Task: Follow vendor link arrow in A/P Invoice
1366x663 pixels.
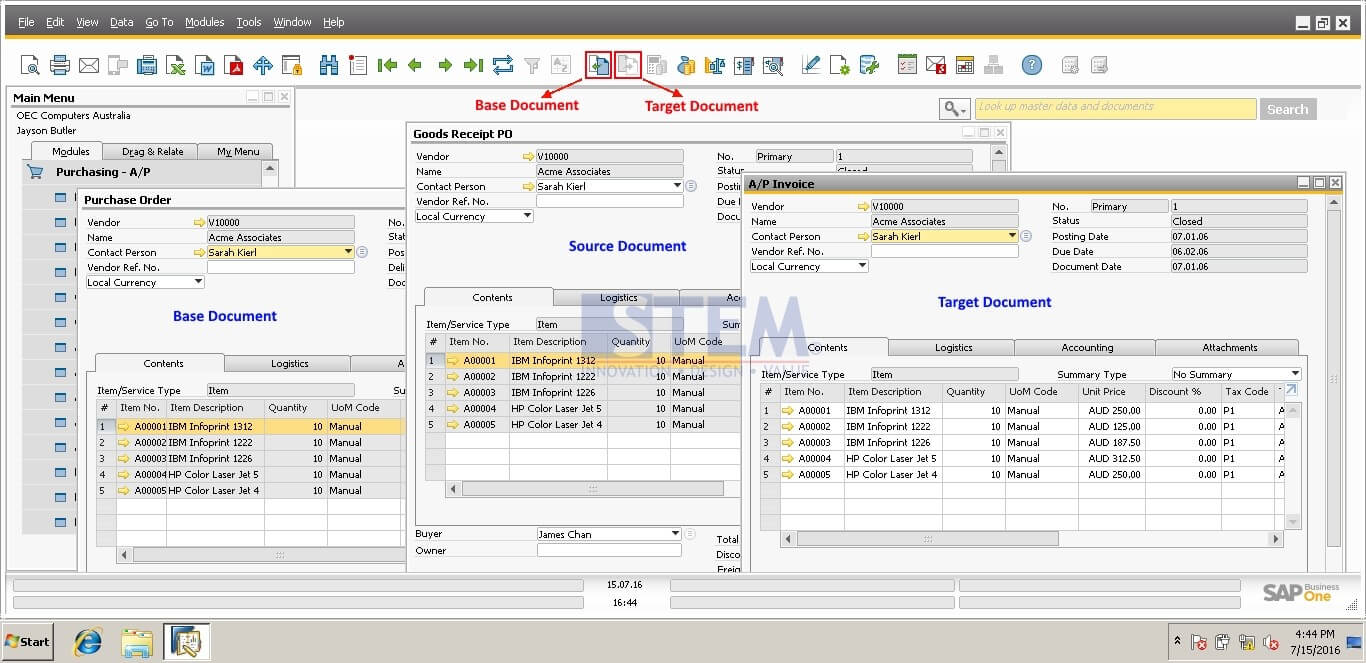Action: 863,206
